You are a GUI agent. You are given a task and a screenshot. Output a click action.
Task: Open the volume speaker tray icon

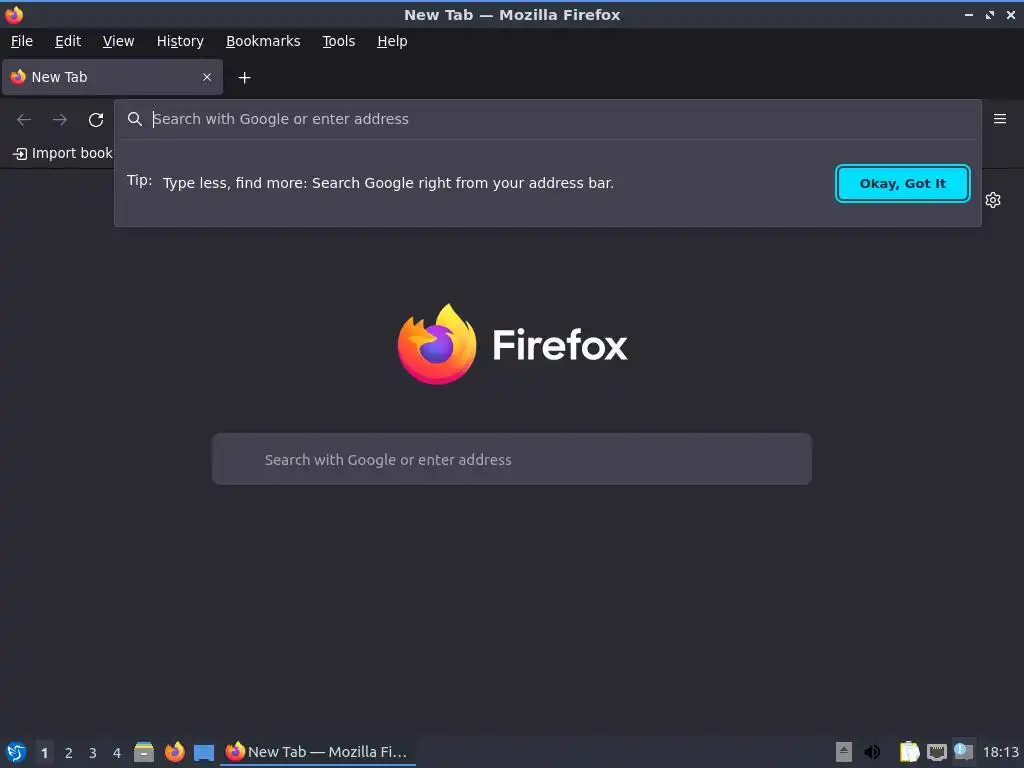(x=872, y=752)
